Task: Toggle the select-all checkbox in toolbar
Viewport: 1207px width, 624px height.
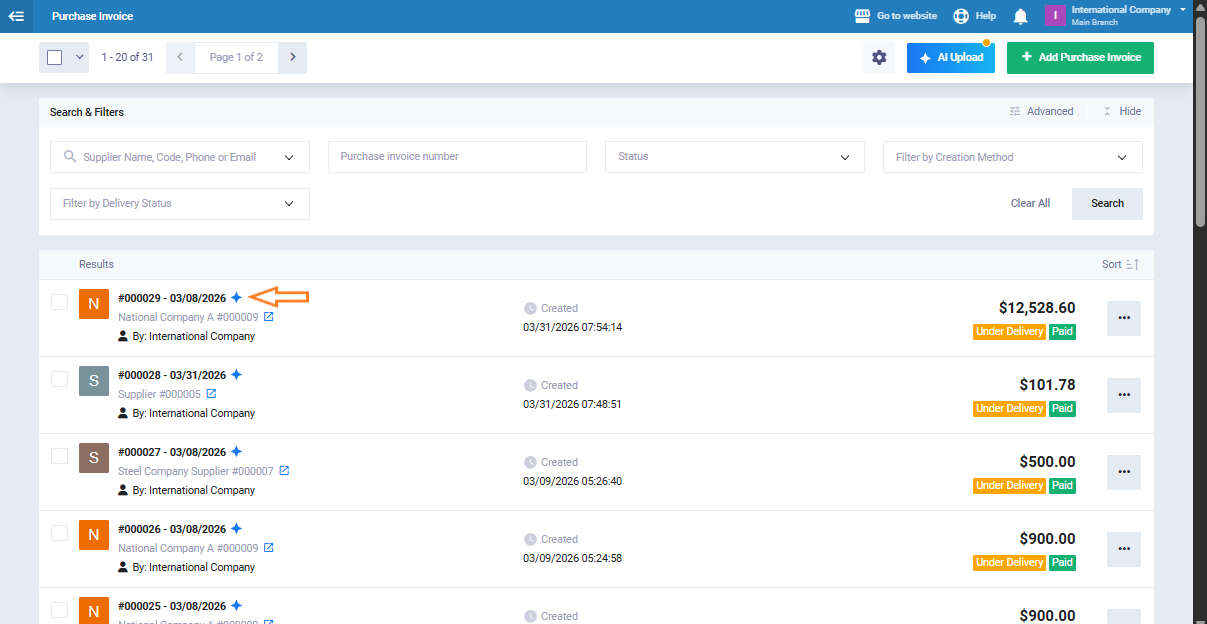Action: click(x=55, y=58)
